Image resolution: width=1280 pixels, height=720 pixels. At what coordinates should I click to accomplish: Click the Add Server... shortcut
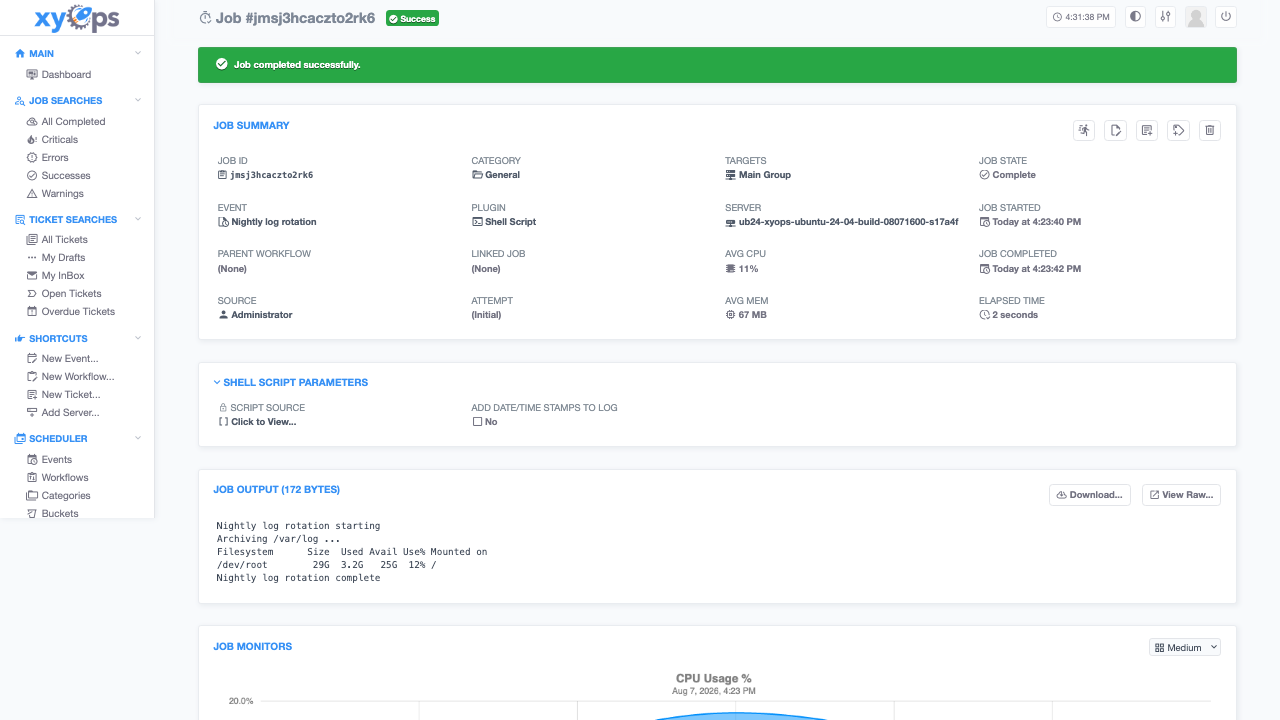point(70,413)
